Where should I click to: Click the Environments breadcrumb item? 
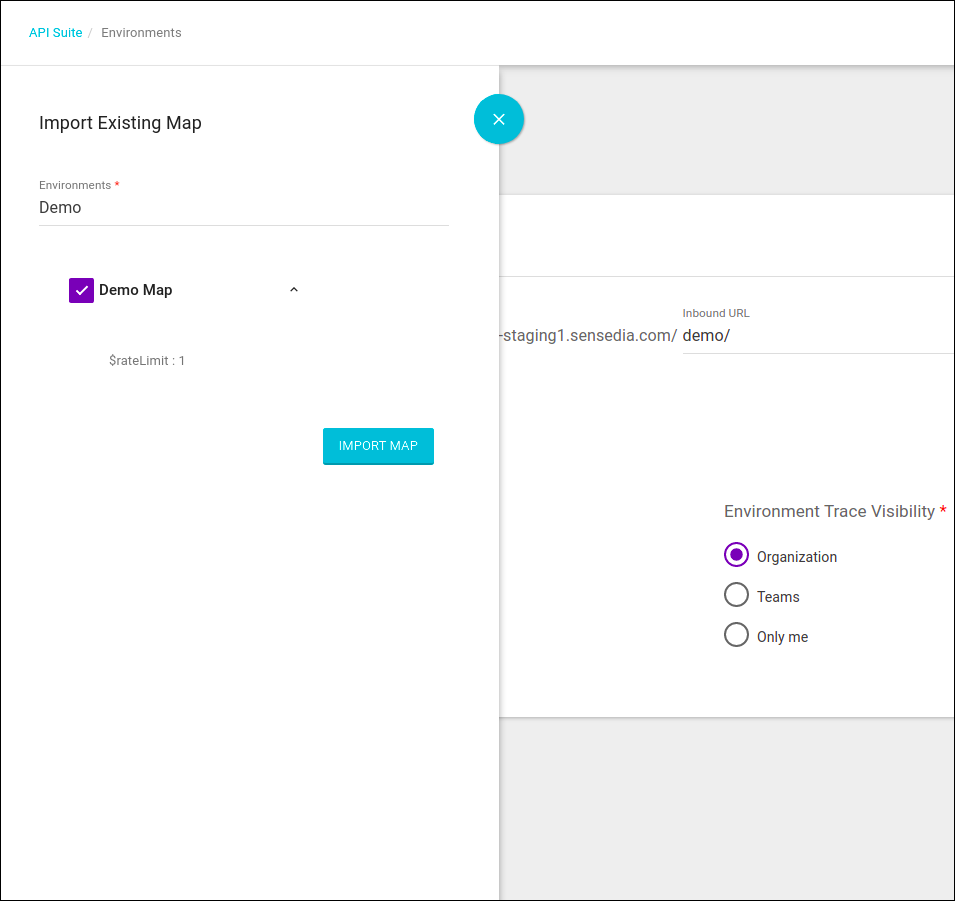pos(141,33)
